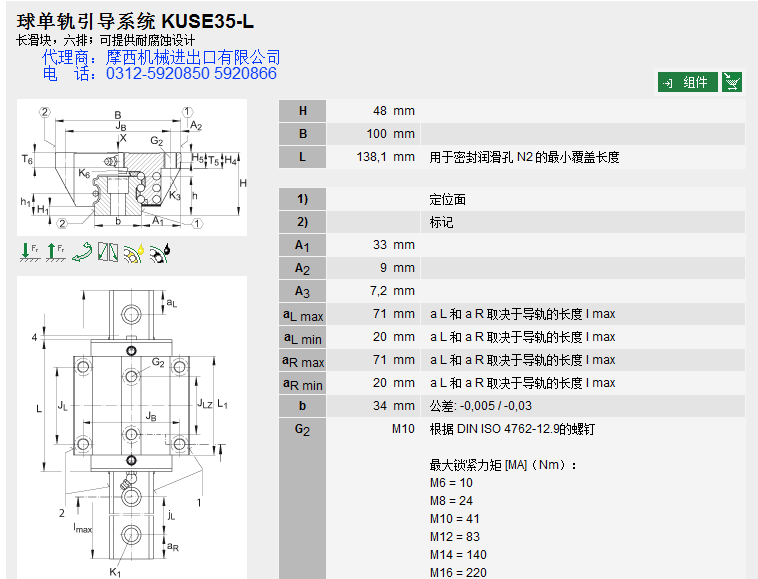
Task: Open the top-view carriage drawing
Action: pos(132,428)
